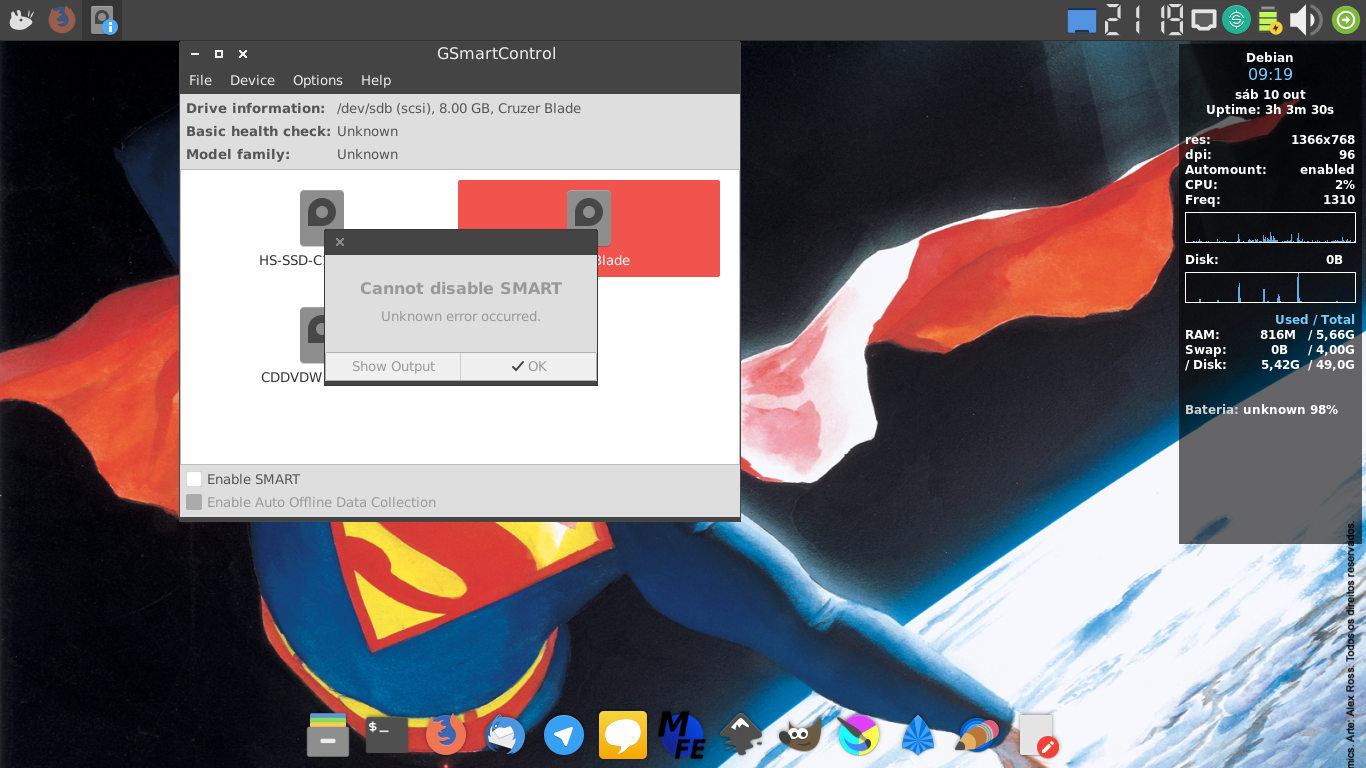The width and height of the screenshot is (1366, 768).
Task: Open Thunderbird mail in the dock
Action: pos(505,735)
